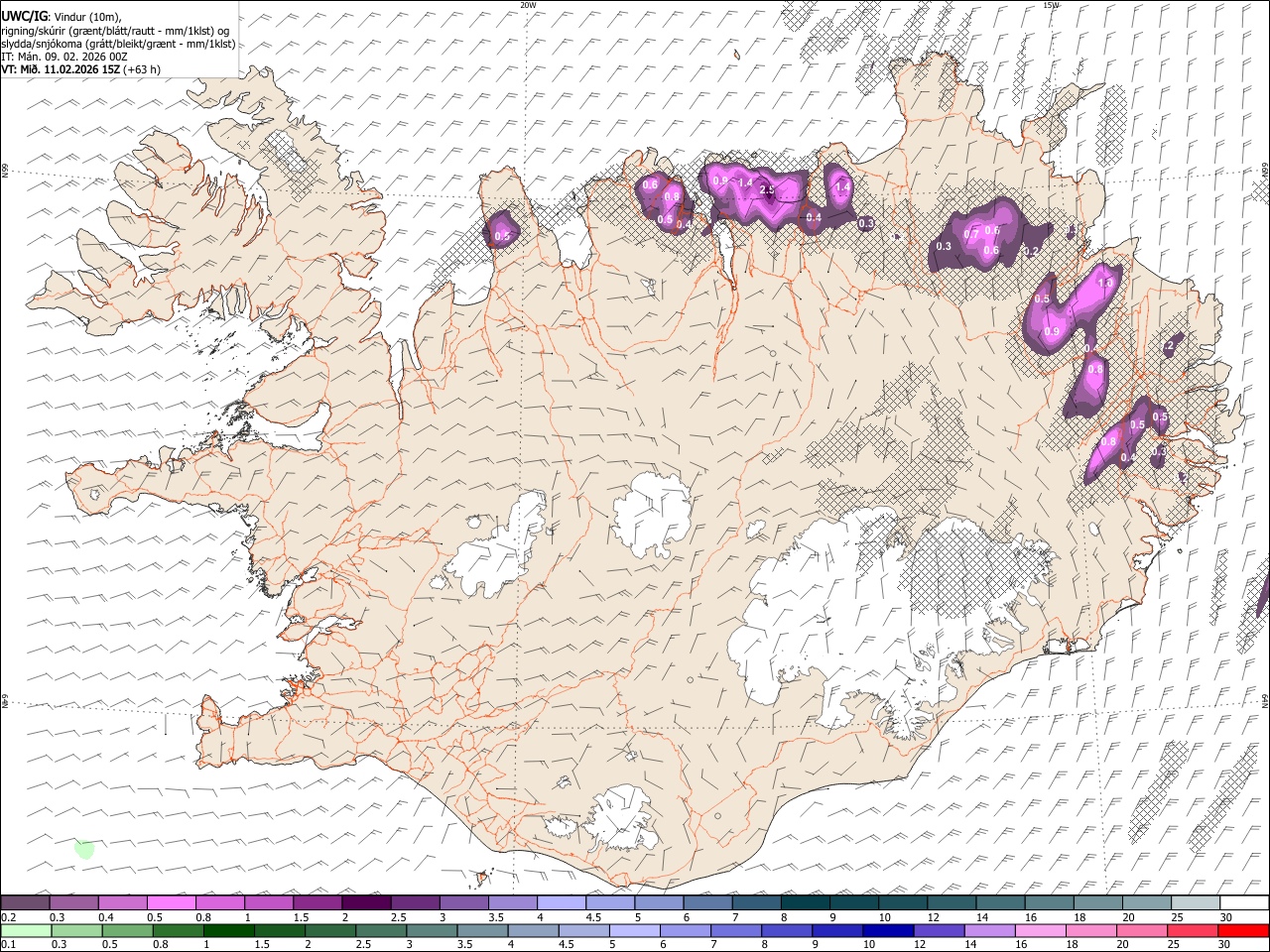The image size is (1270, 952).
Task: Pick the rain scale swatch starting at 0.1
Action: click(26, 930)
